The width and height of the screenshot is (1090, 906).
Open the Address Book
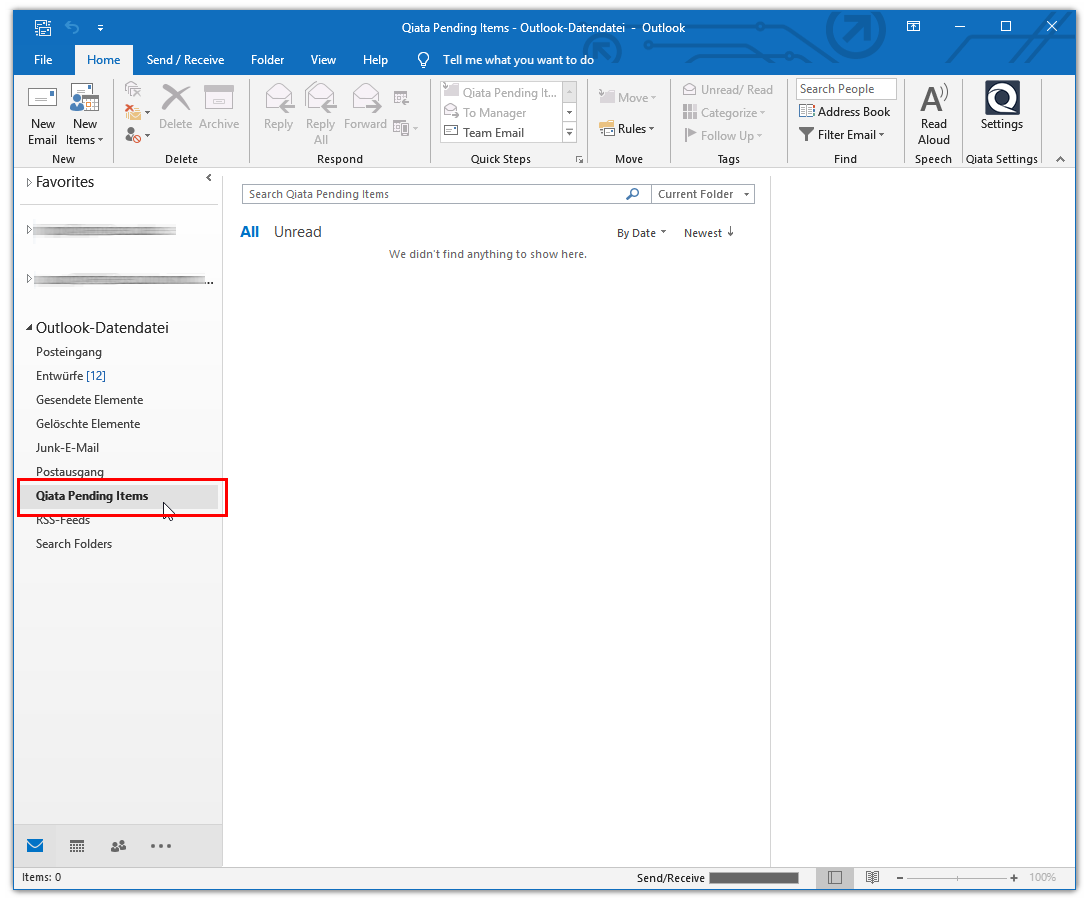pos(845,112)
